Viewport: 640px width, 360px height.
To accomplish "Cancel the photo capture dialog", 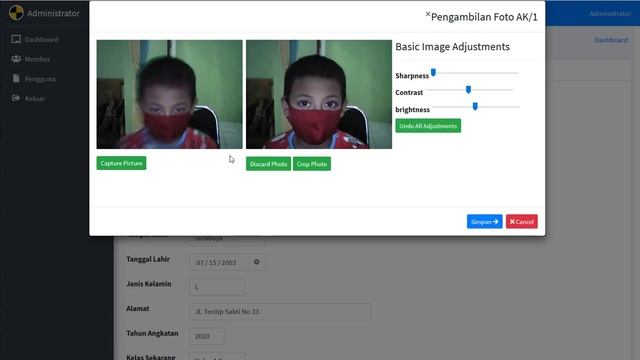I will [522, 222].
